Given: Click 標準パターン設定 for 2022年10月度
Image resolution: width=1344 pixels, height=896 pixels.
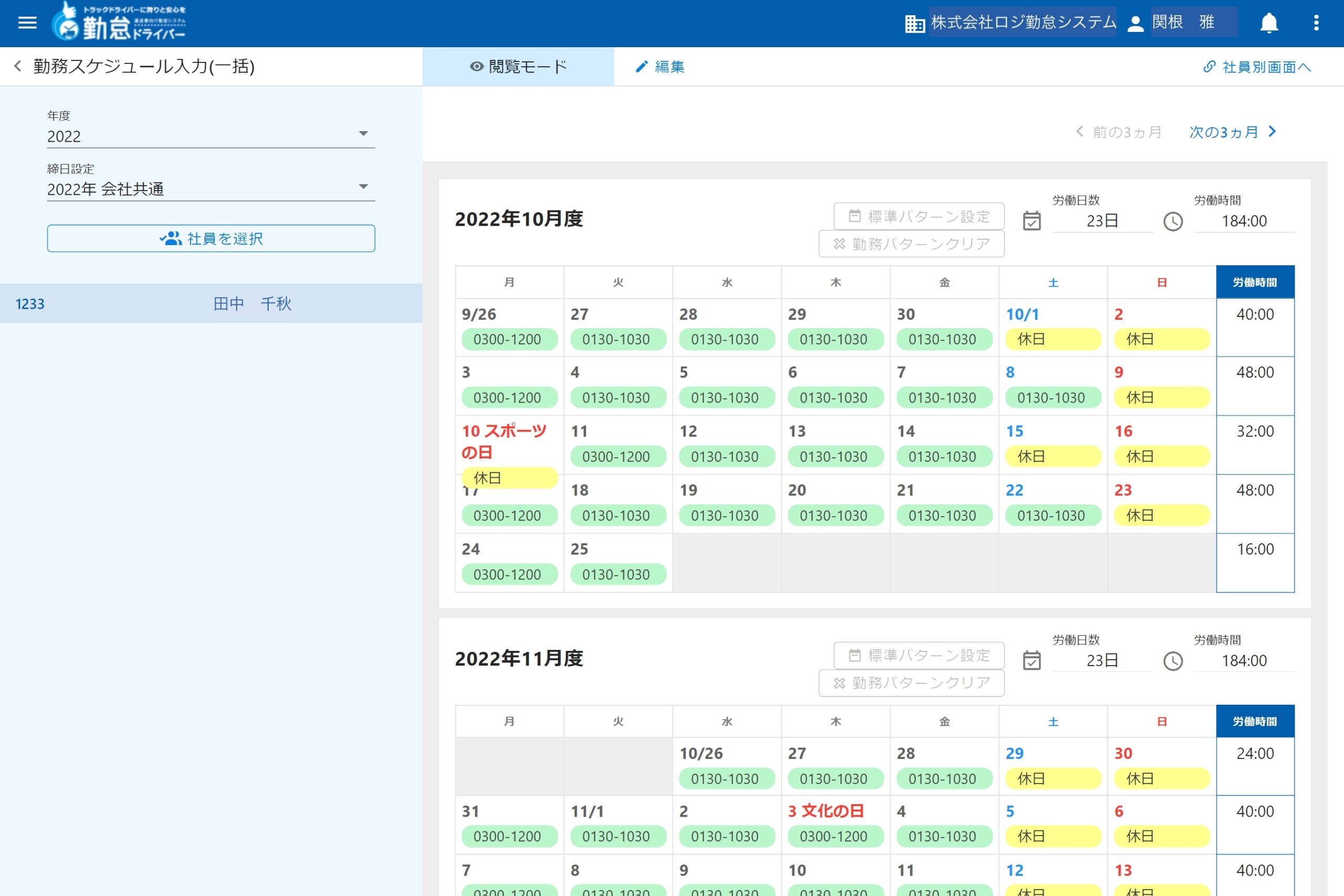Looking at the screenshot, I should click(919, 216).
